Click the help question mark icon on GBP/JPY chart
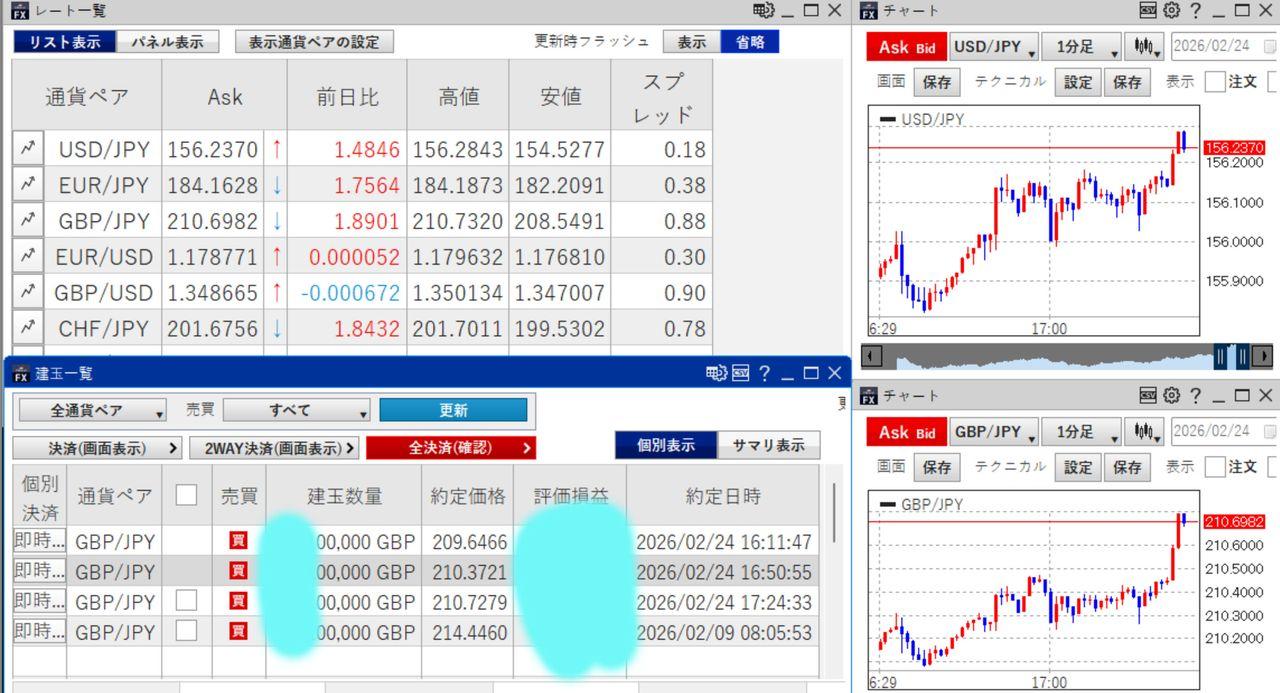The height and width of the screenshot is (693, 1280). [1197, 395]
